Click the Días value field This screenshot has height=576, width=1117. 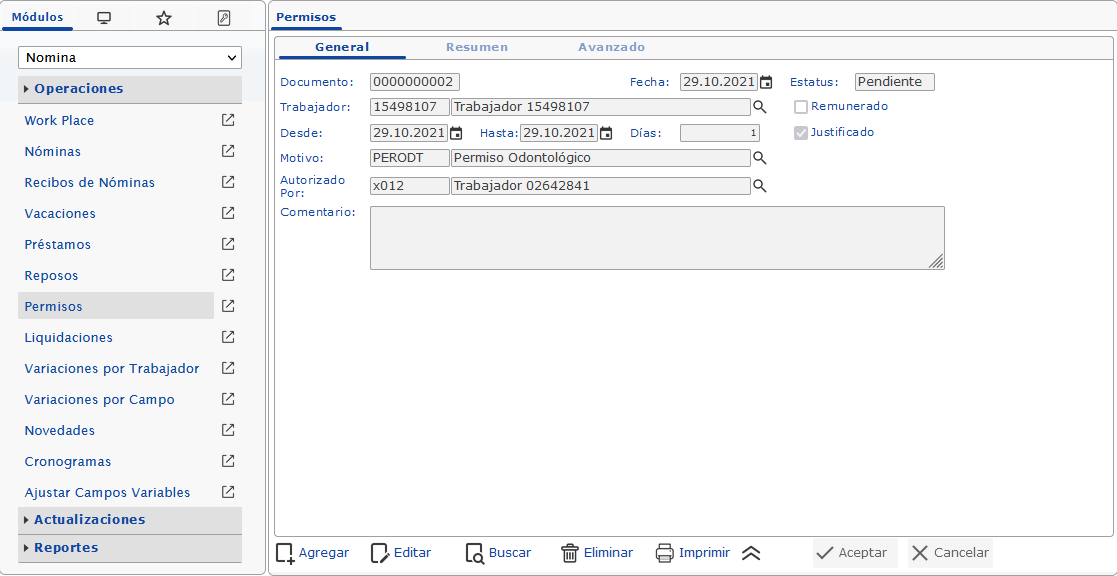719,133
